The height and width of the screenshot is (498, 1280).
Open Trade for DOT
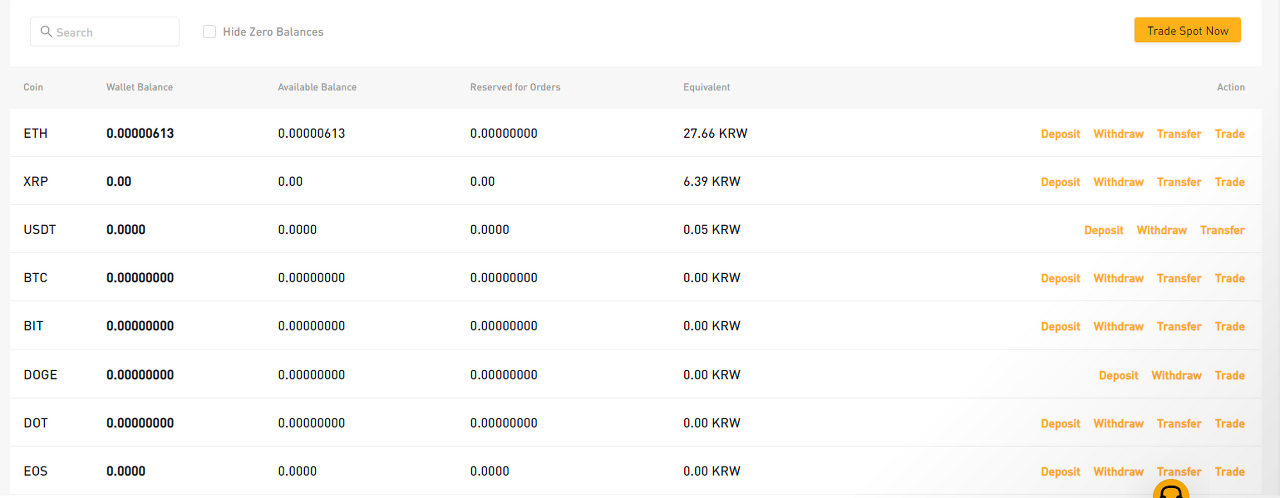pos(1229,423)
